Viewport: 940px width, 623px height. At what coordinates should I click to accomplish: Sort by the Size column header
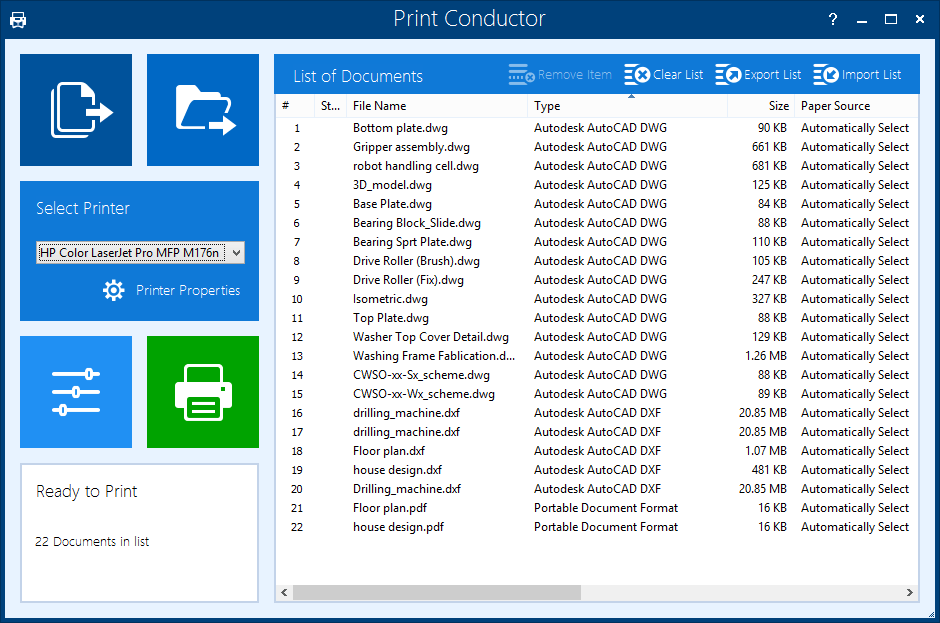click(761, 106)
